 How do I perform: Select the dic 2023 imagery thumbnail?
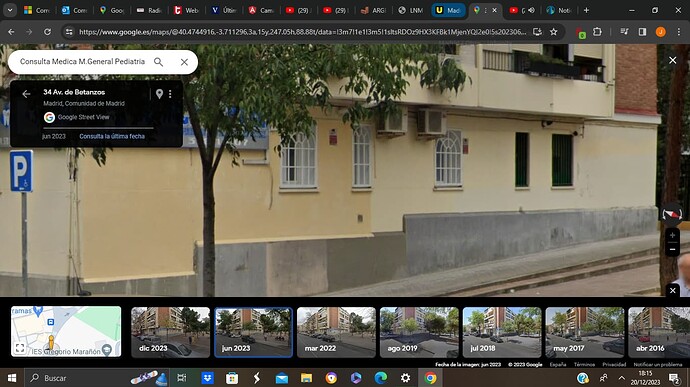click(170, 332)
